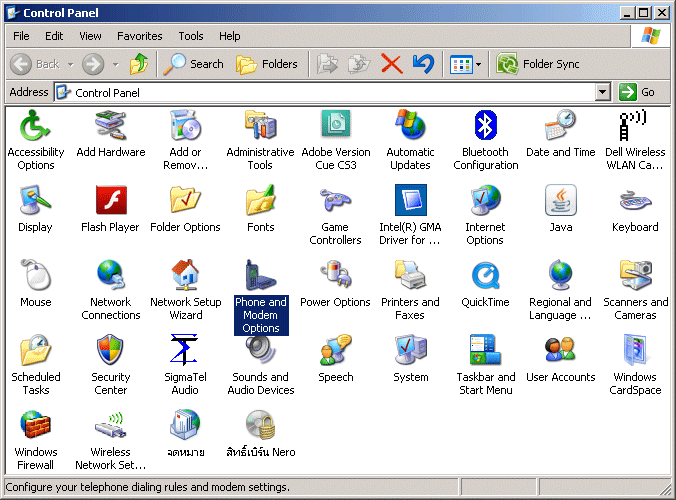The image size is (676, 500).
Task: Open Folder Options icon
Action: pos(185,200)
